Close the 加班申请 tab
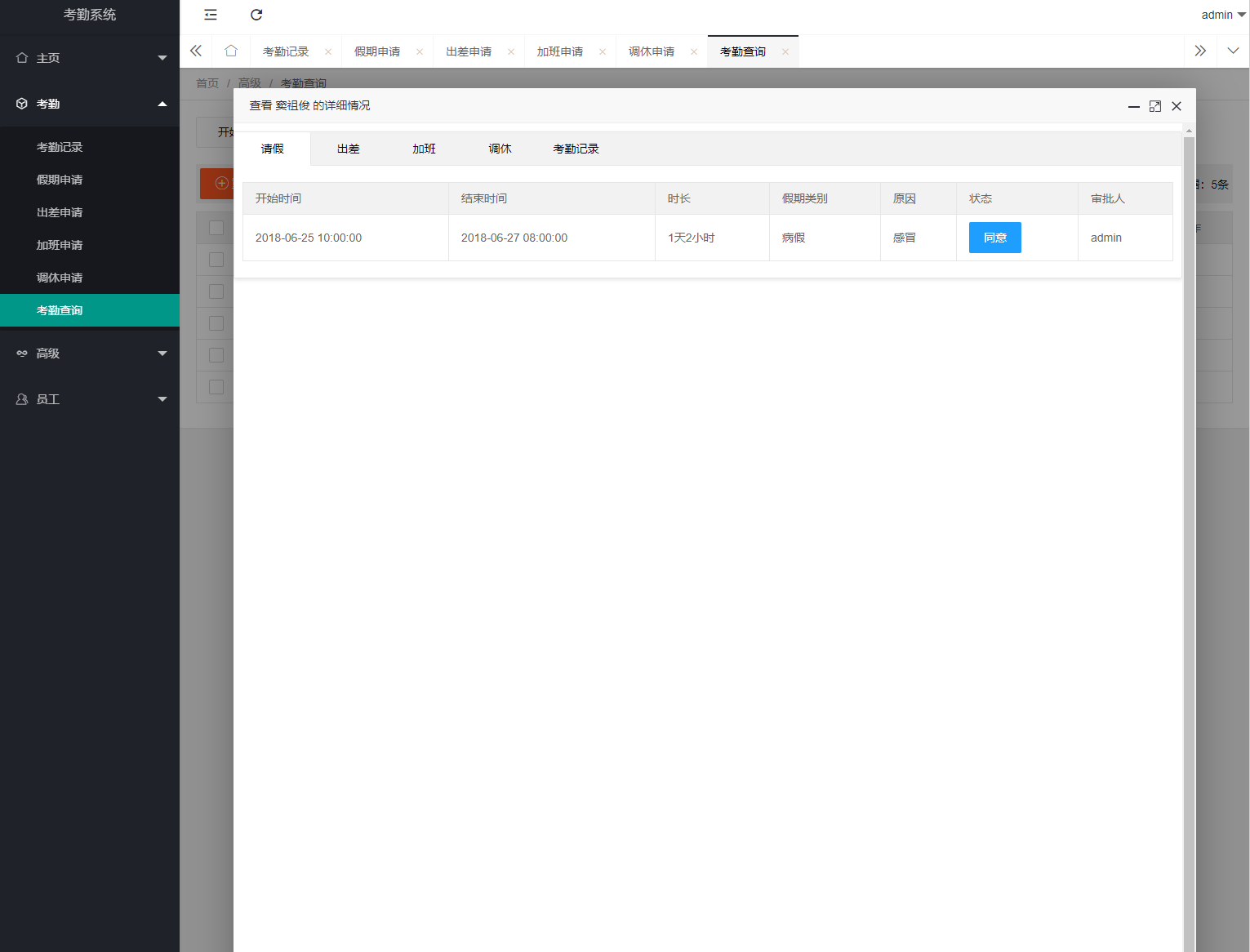 603,51
